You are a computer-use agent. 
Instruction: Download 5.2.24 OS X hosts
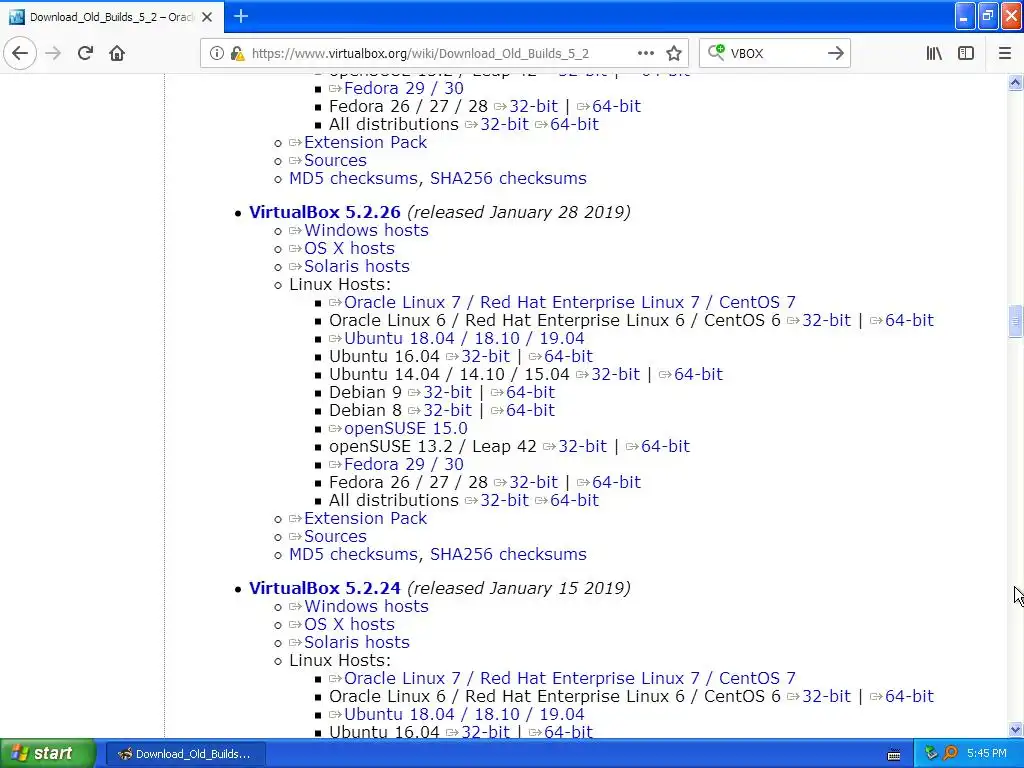tap(349, 624)
